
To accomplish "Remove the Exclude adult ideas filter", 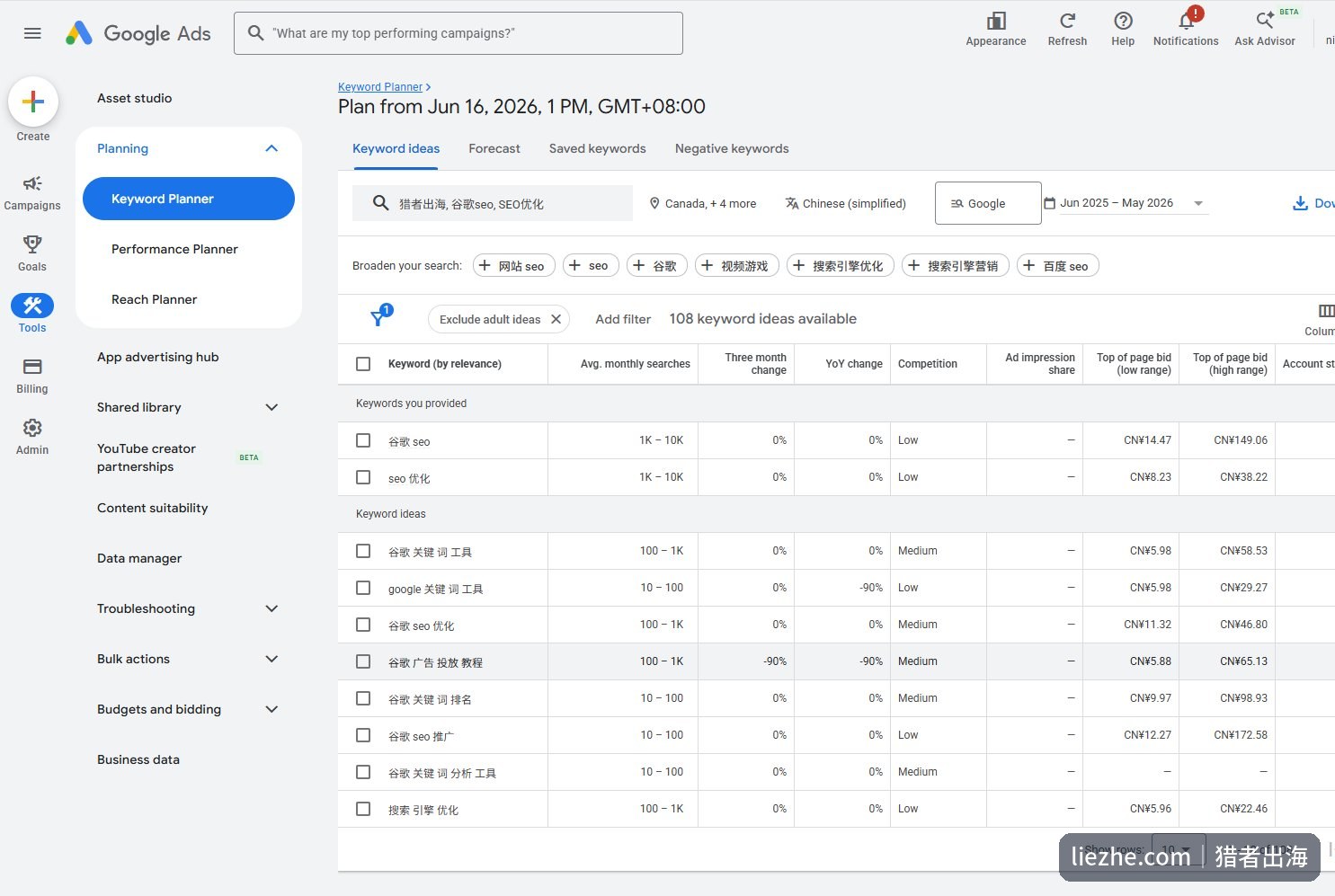I will [556, 319].
